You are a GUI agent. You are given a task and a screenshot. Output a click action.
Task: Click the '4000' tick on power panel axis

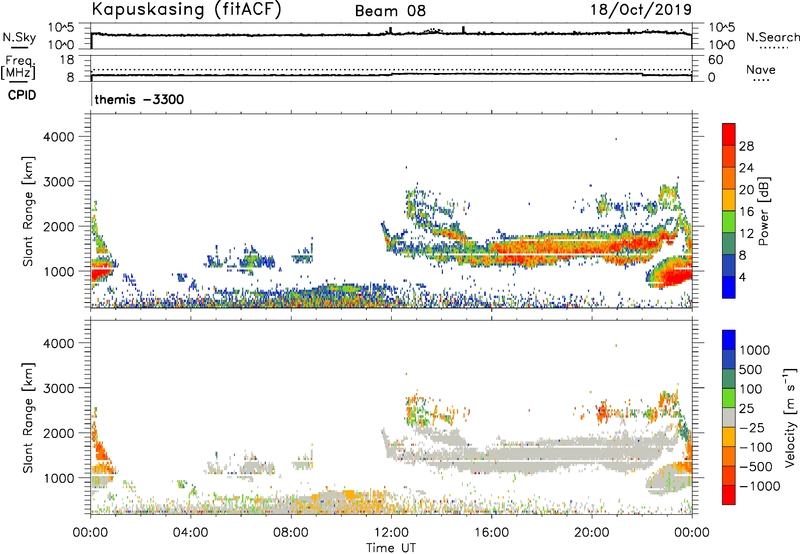[59, 137]
